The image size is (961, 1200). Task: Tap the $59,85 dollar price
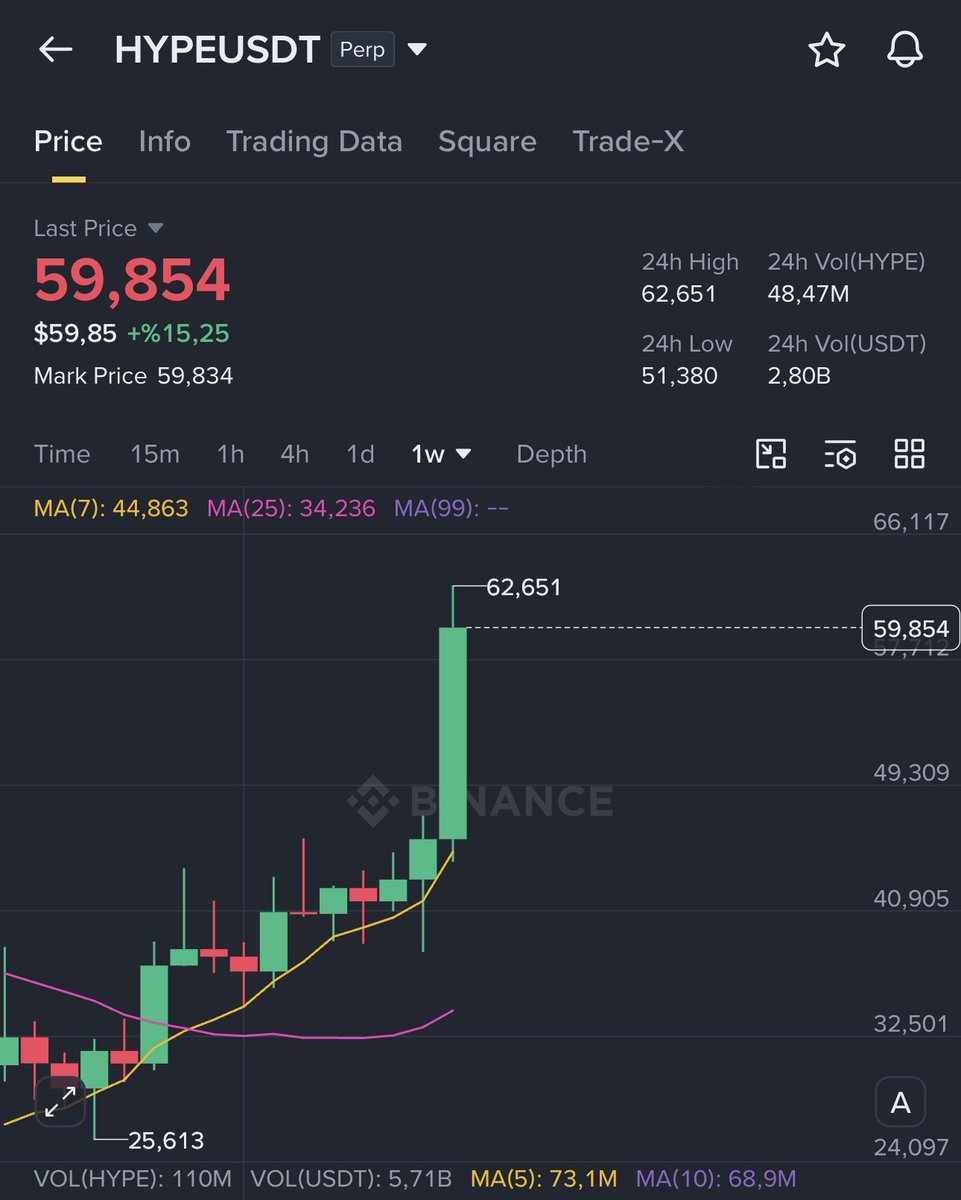pyautogui.click(x=75, y=333)
